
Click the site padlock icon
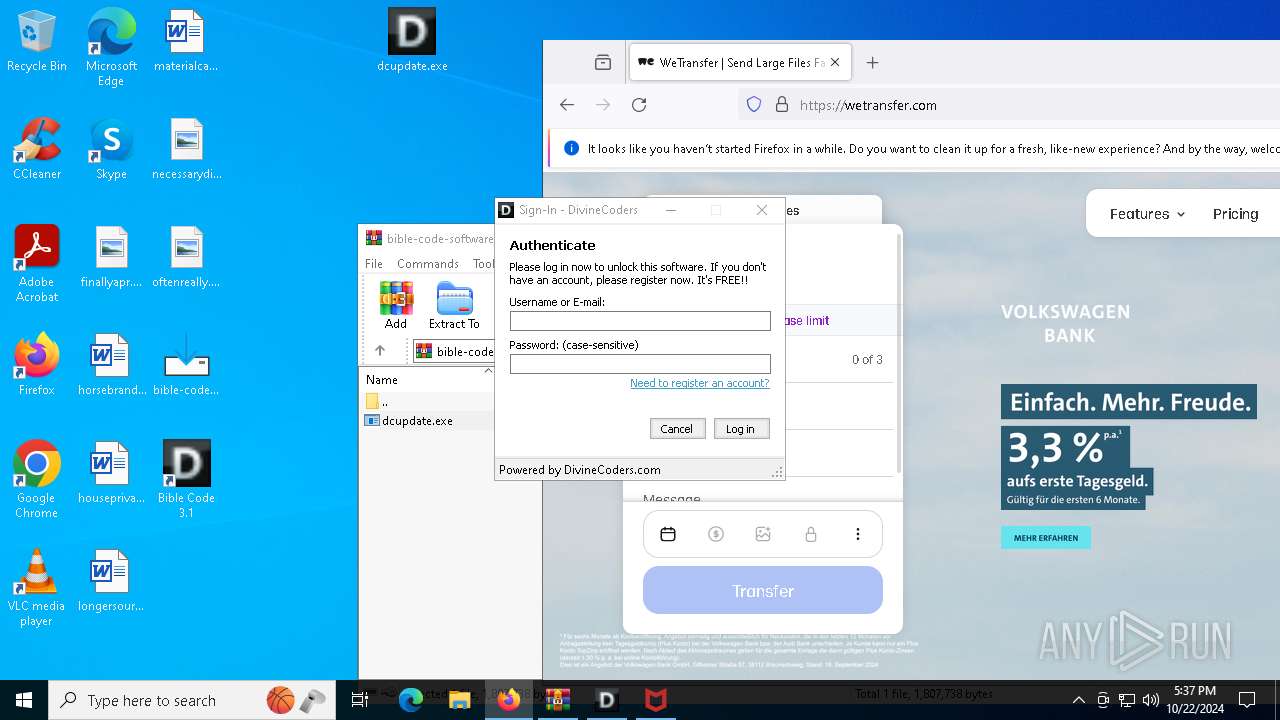(x=782, y=105)
